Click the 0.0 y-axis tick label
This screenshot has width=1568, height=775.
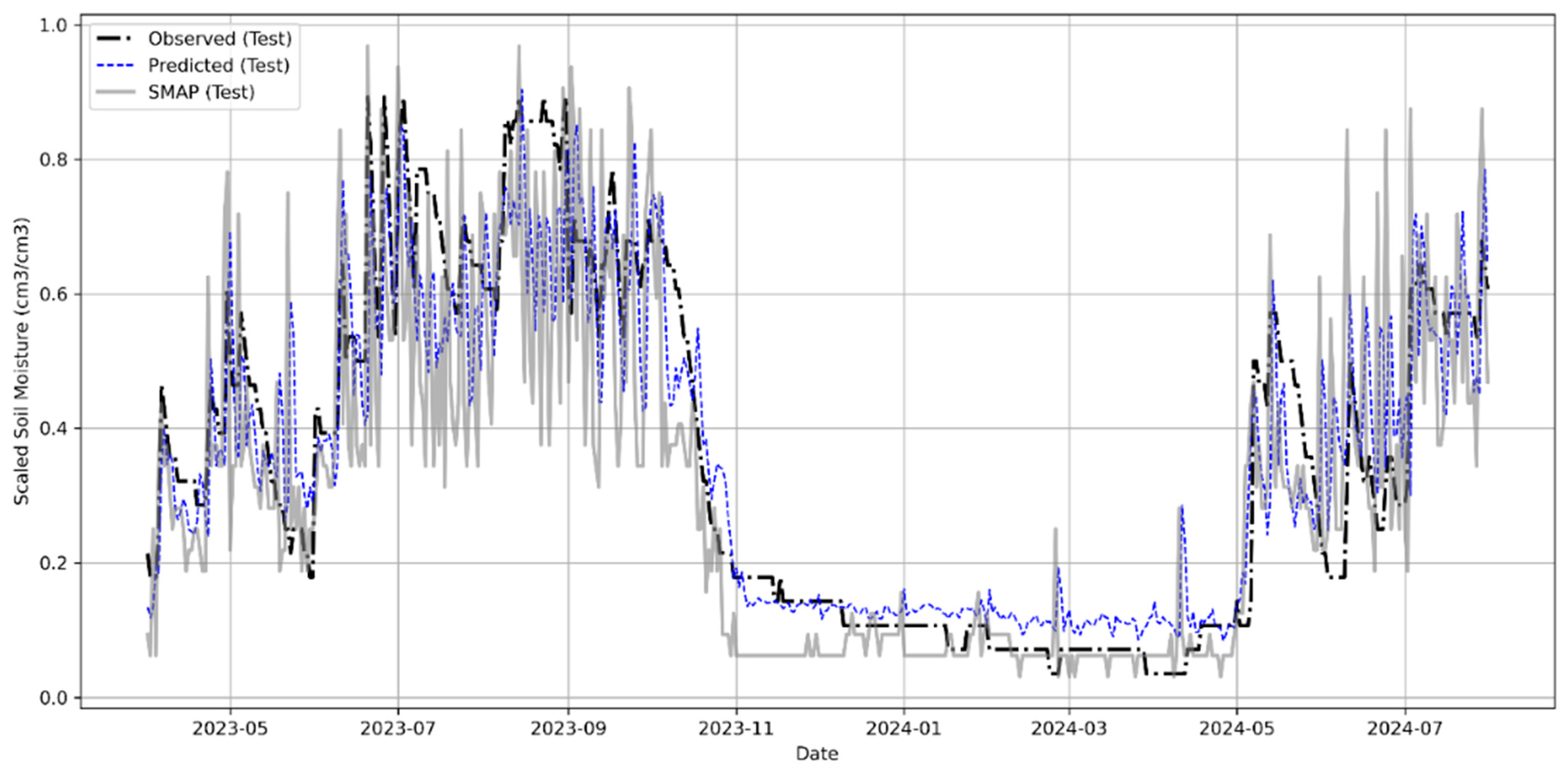click(53, 698)
